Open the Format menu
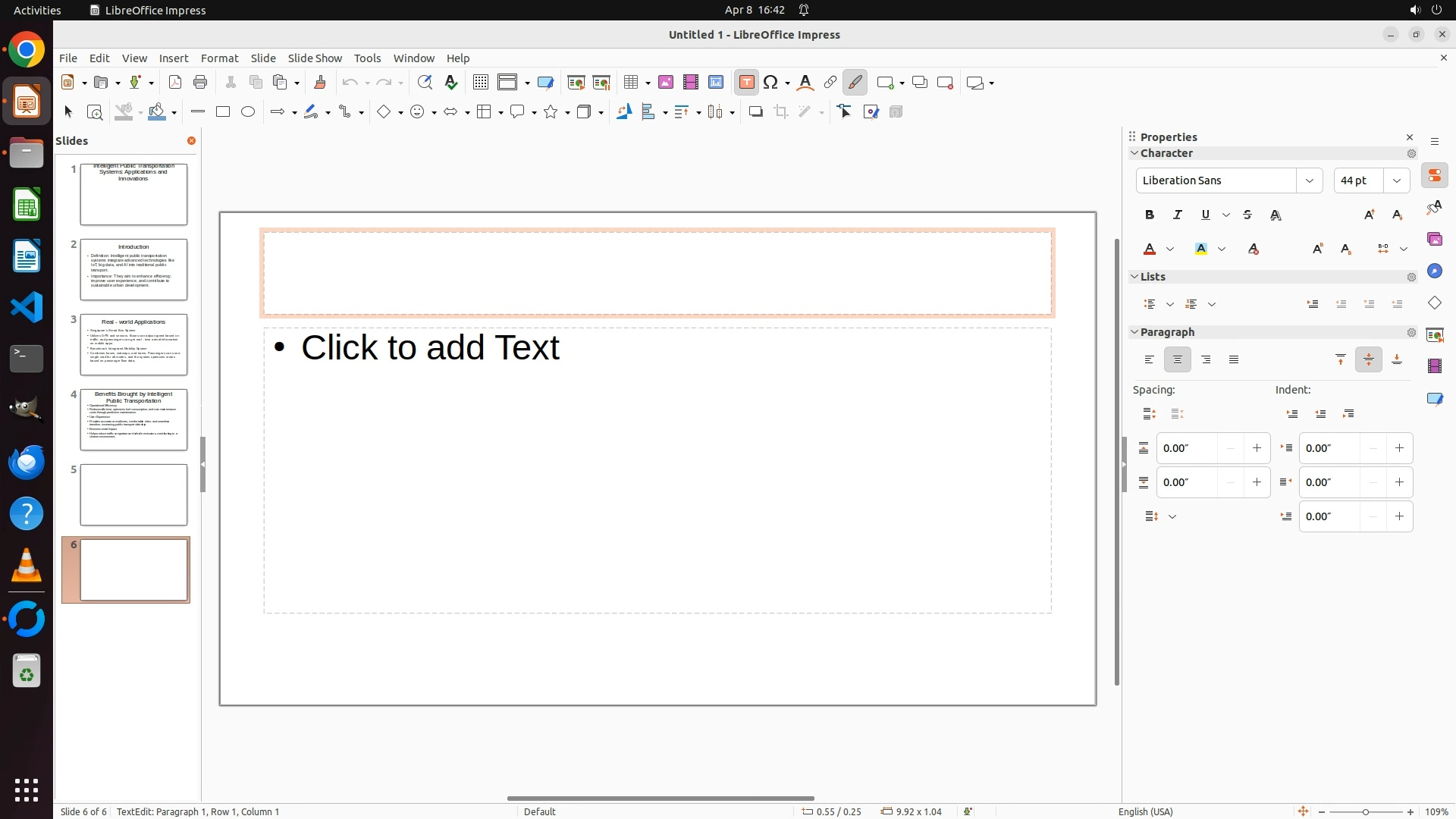Viewport: 1456px width, 819px height. point(219,58)
